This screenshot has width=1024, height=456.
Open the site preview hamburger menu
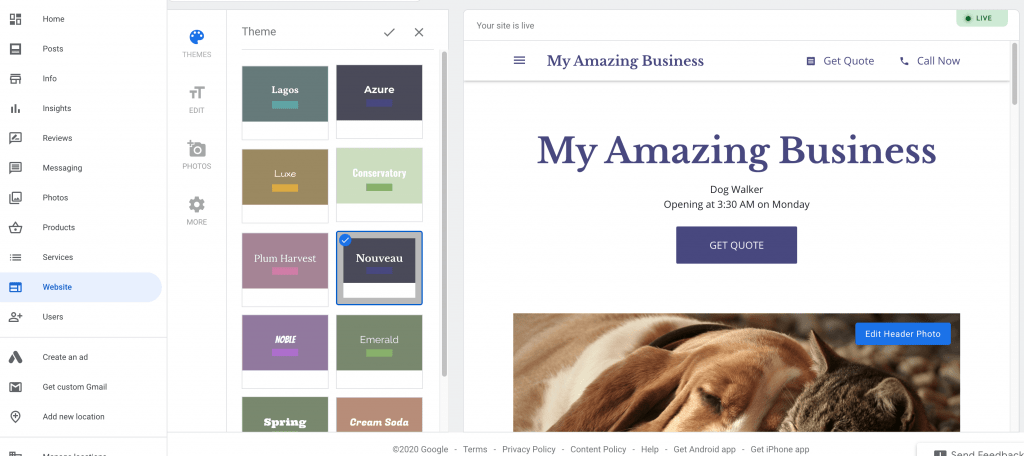pyautogui.click(x=519, y=61)
